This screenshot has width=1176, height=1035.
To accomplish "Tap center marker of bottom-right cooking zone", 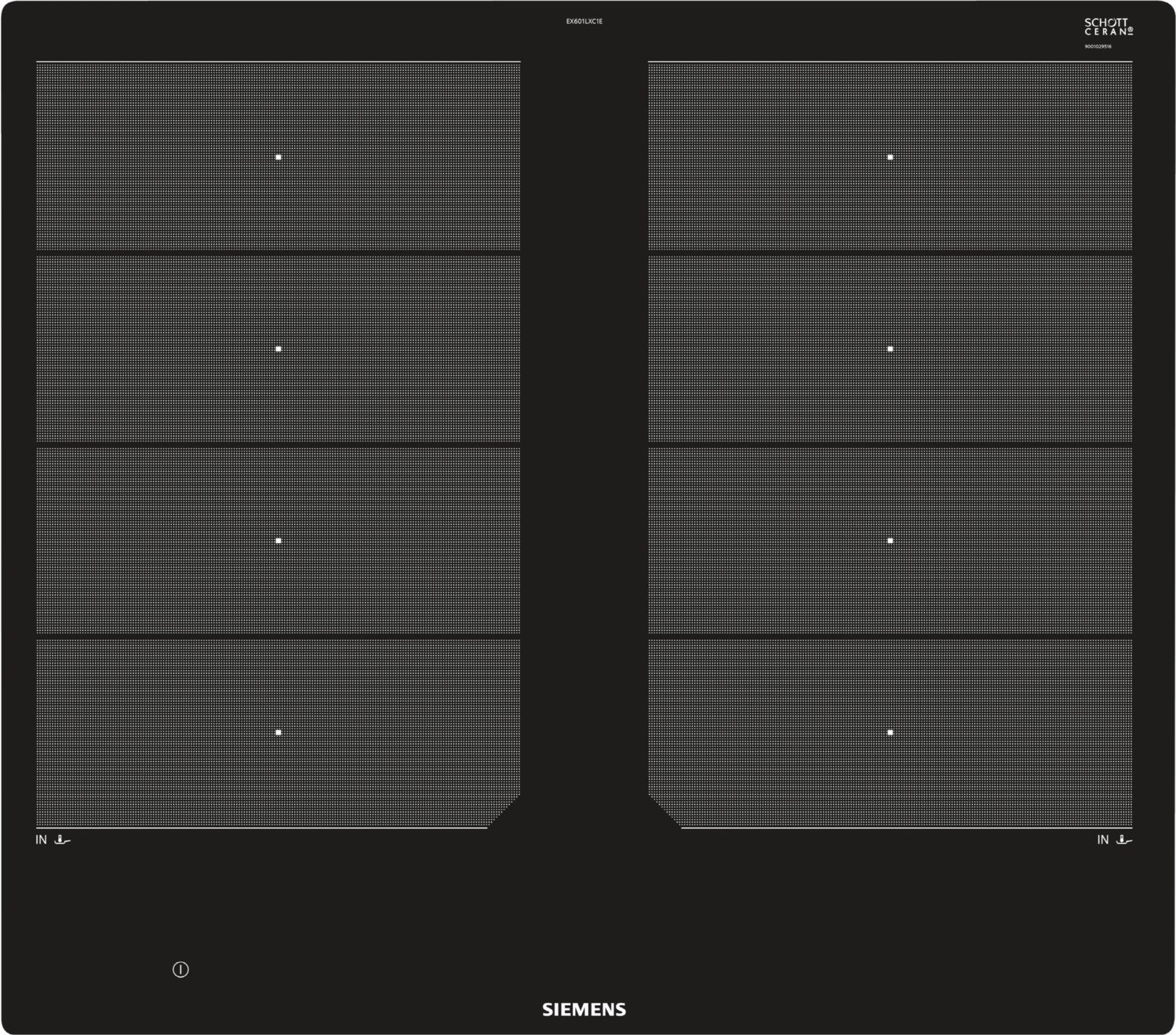I will point(890,732).
